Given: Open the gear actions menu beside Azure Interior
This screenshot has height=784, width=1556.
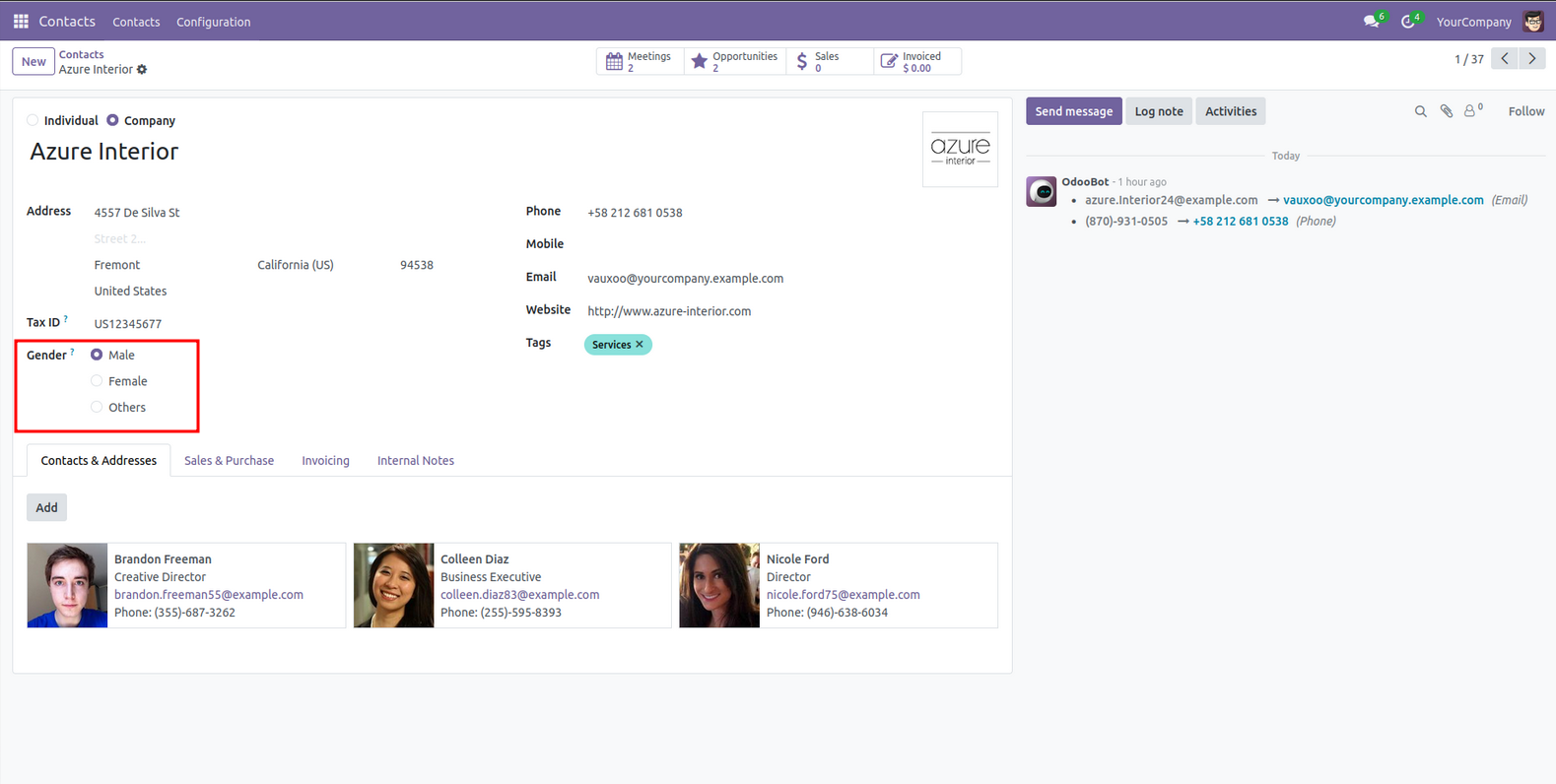Looking at the screenshot, I should (142, 70).
